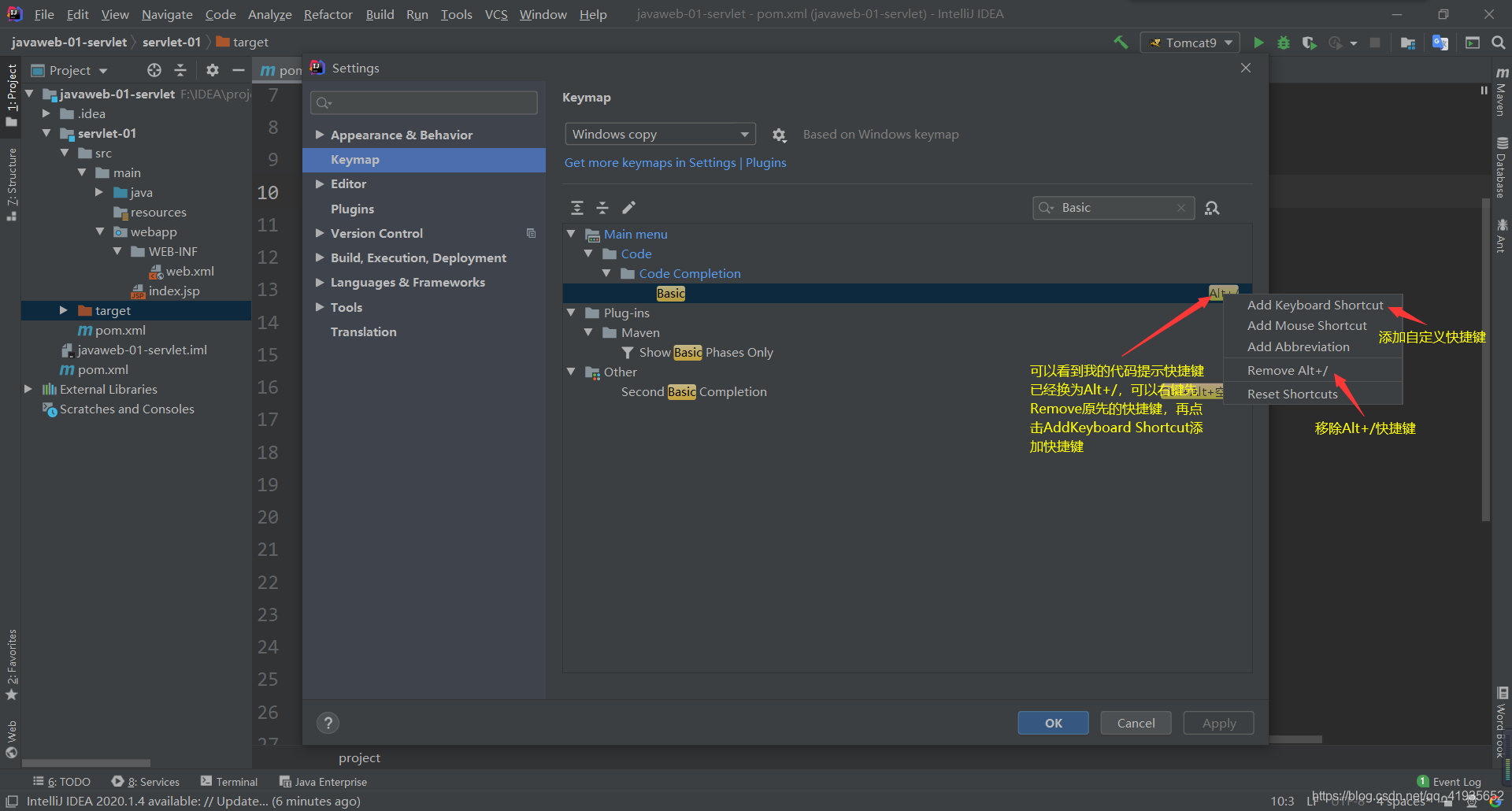
Task: Open the Project view type dropdown
Action: [69, 70]
